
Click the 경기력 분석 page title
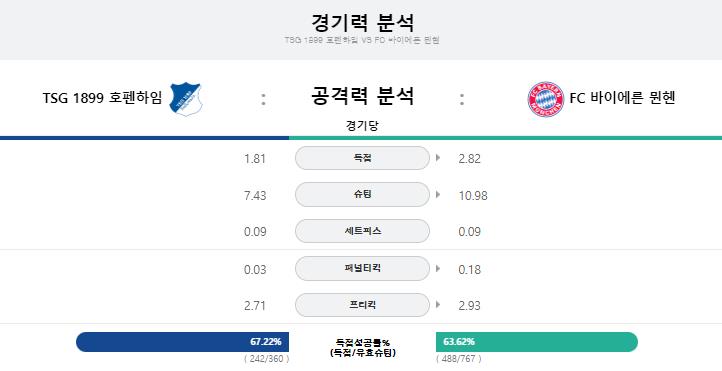tap(362, 23)
